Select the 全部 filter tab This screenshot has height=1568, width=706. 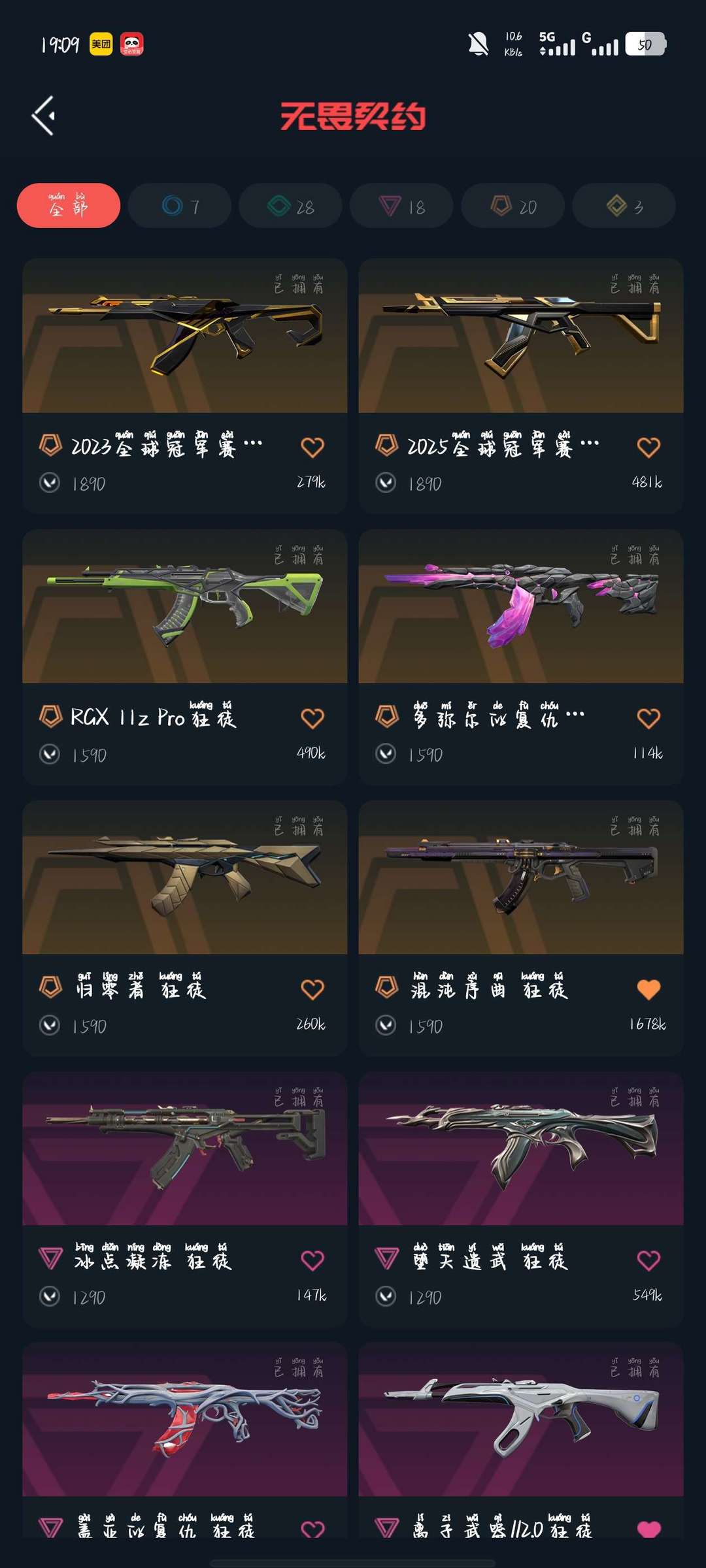[69, 206]
